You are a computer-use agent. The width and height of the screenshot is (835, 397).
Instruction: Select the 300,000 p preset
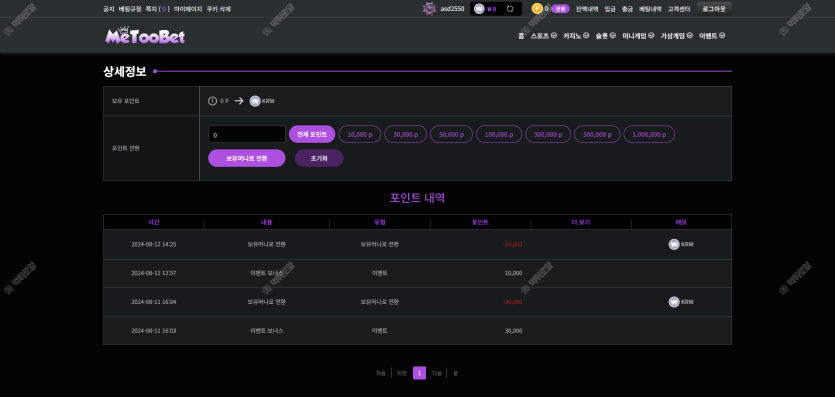pyautogui.click(x=548, y=134)
